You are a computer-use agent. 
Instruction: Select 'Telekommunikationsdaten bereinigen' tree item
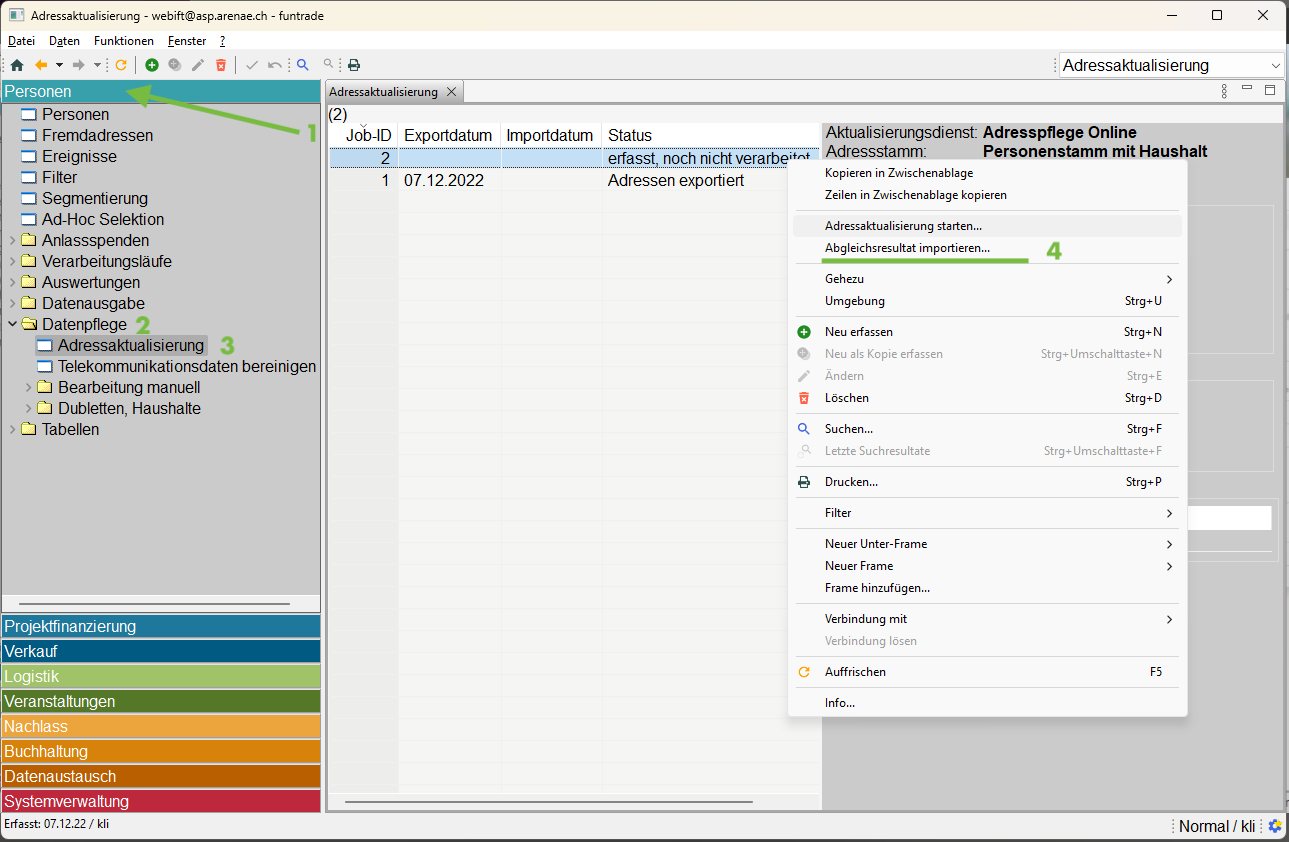pyautogui.click(x=186, y=366)
